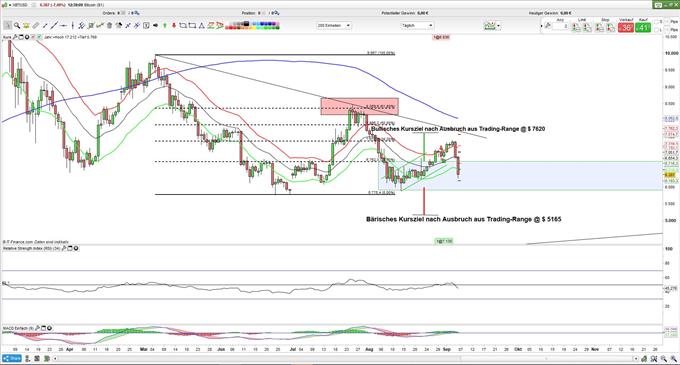Click the black left arrow tool
This screenshot has height=365, width=680.
(x=156, y=26)
